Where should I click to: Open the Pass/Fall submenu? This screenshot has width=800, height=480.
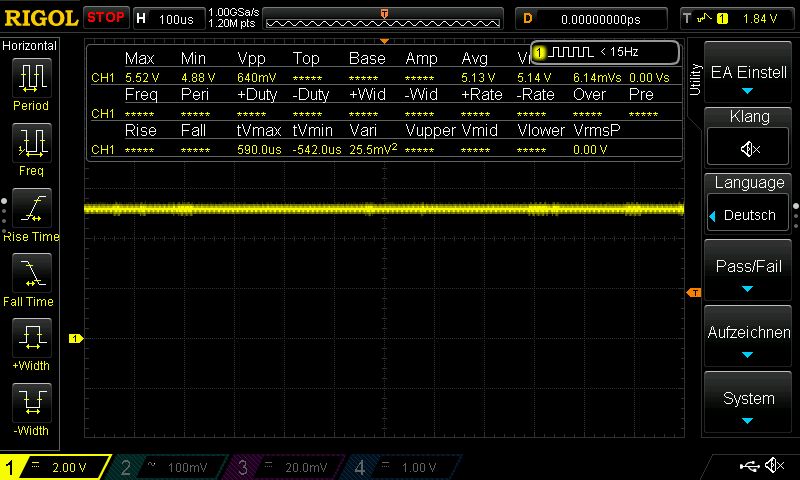coord(748,271)
